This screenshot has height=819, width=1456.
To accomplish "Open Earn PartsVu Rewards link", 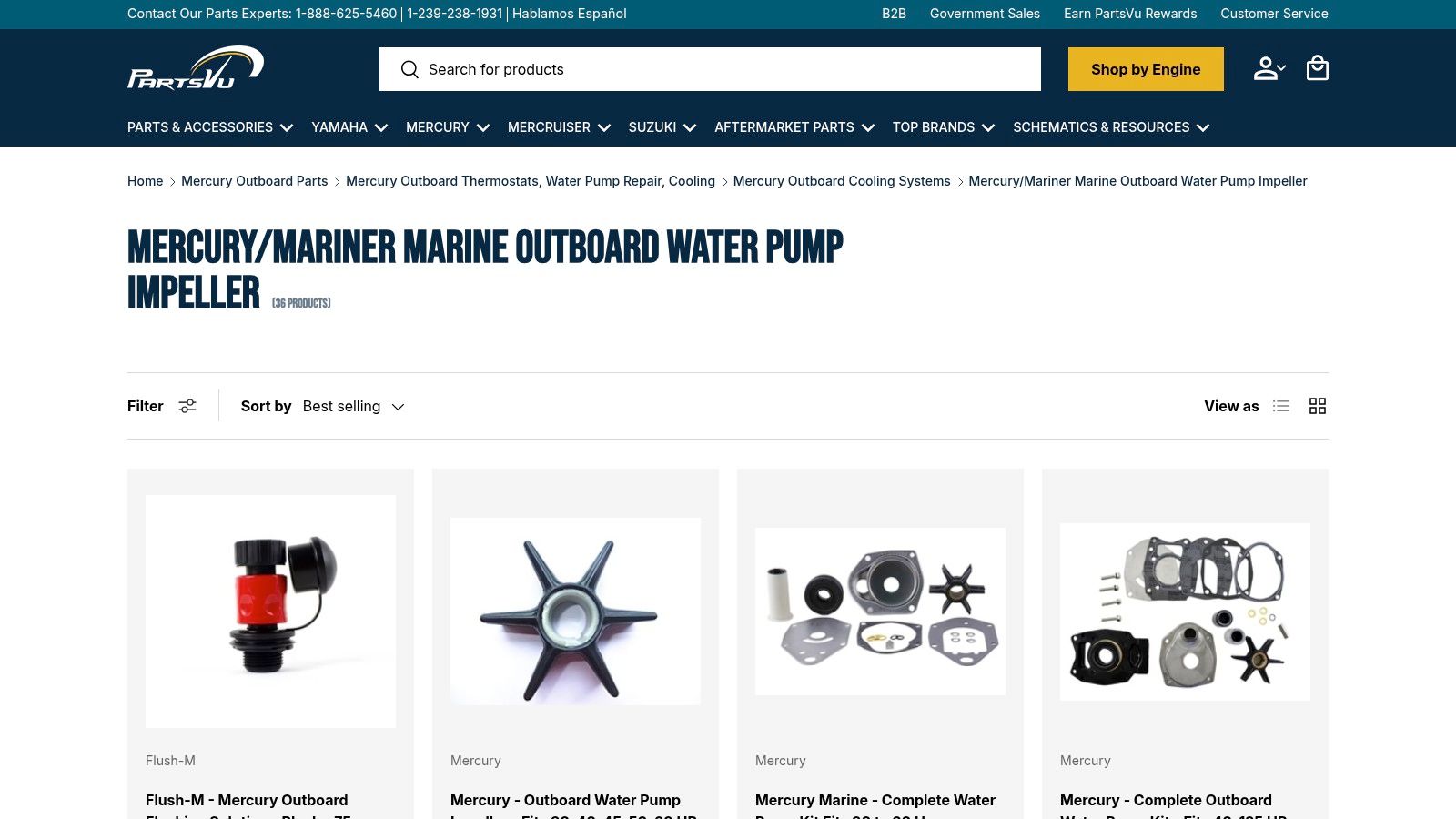I will pos(1130,14).
